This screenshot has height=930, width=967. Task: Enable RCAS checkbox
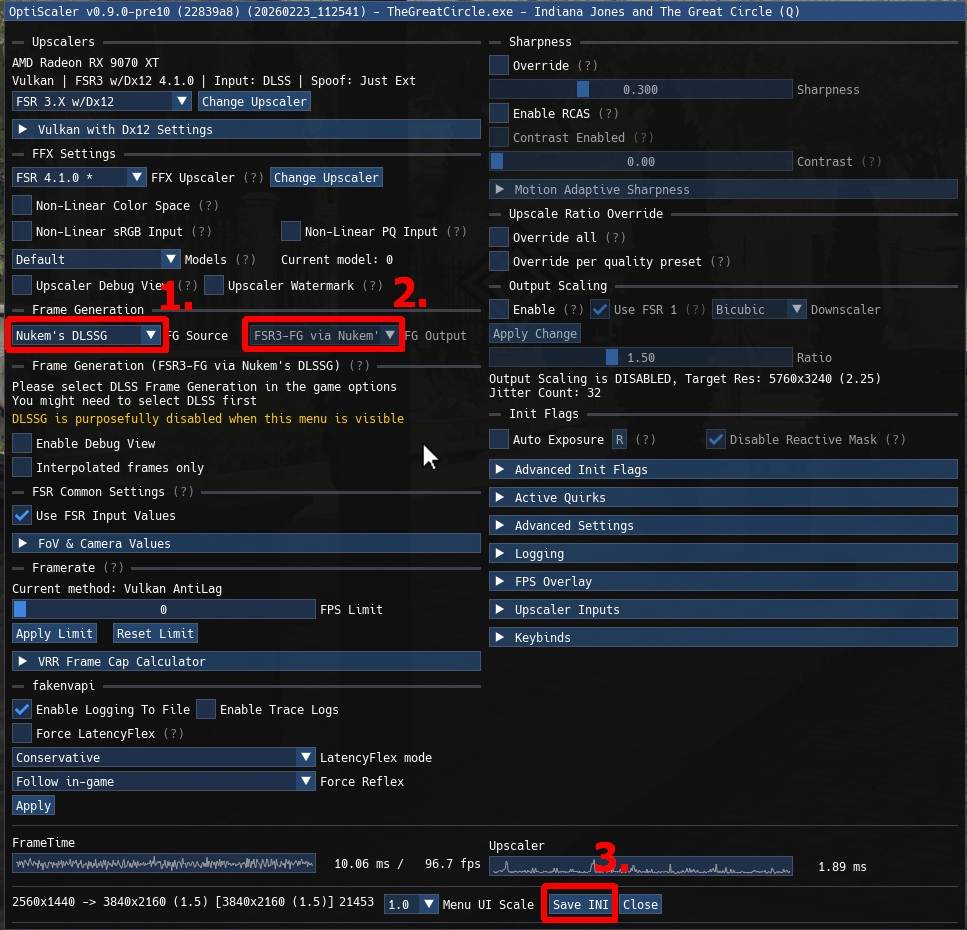(499, 113)
